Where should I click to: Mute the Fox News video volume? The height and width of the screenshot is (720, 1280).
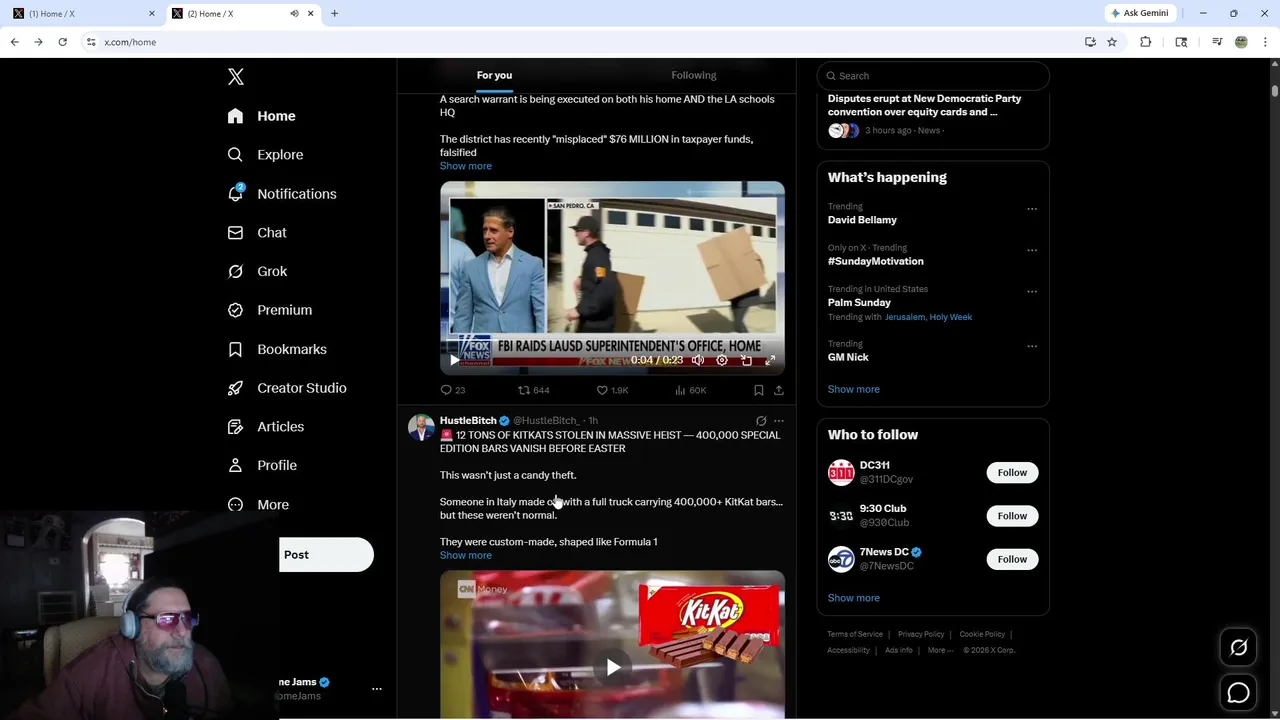click(x=698, y=360)
